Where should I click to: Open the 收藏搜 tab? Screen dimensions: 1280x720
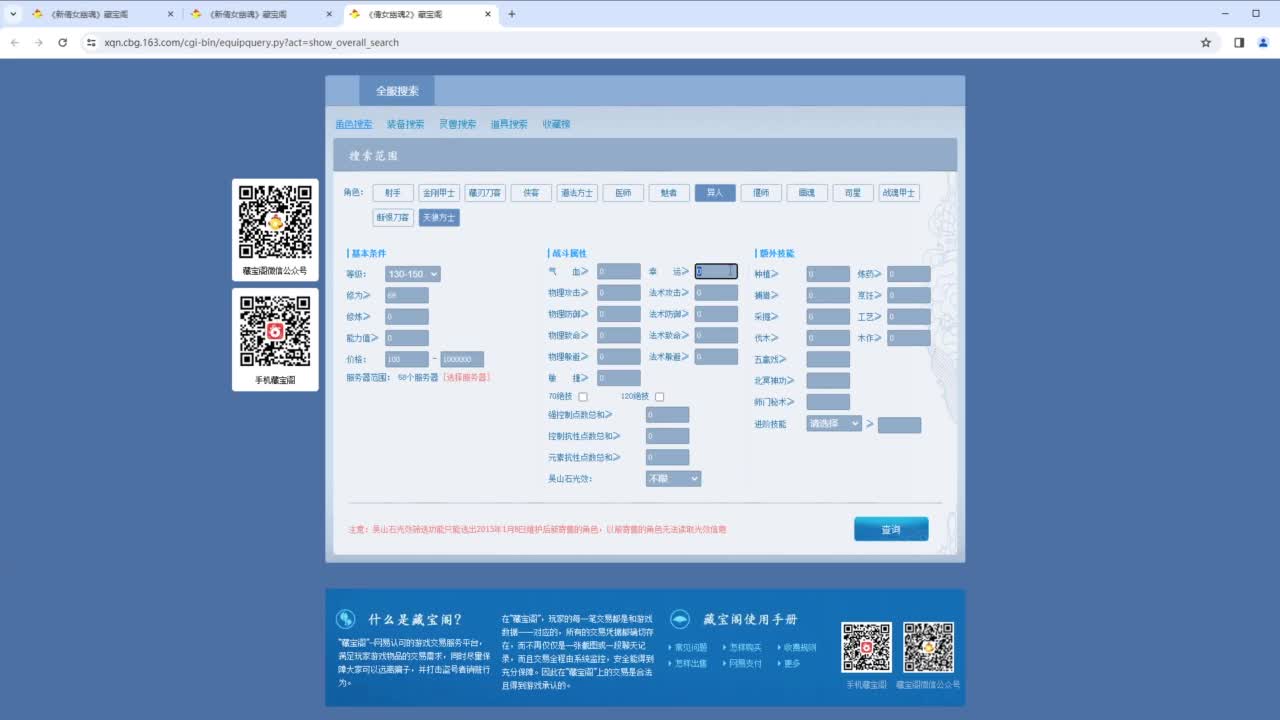(556, 124)
